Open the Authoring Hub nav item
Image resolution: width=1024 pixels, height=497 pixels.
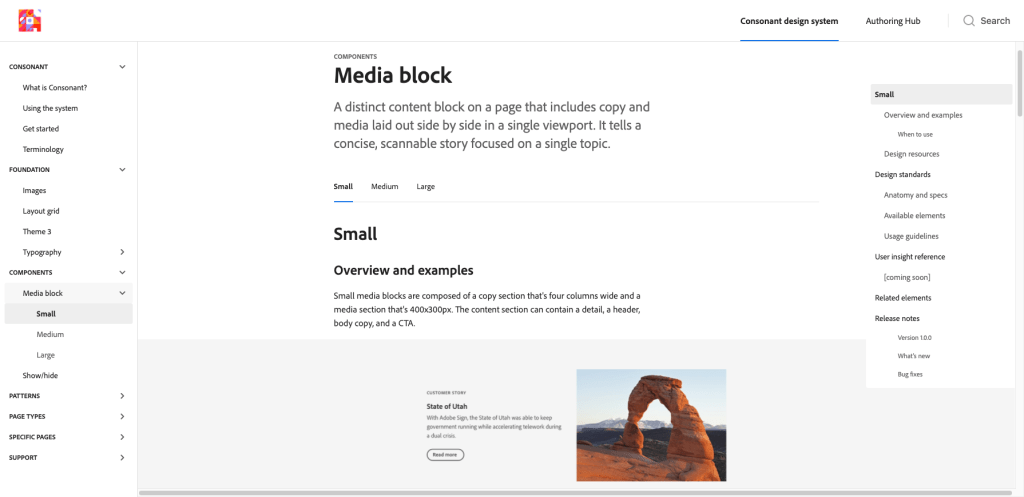pyautogui.click(x=894, y=21)
